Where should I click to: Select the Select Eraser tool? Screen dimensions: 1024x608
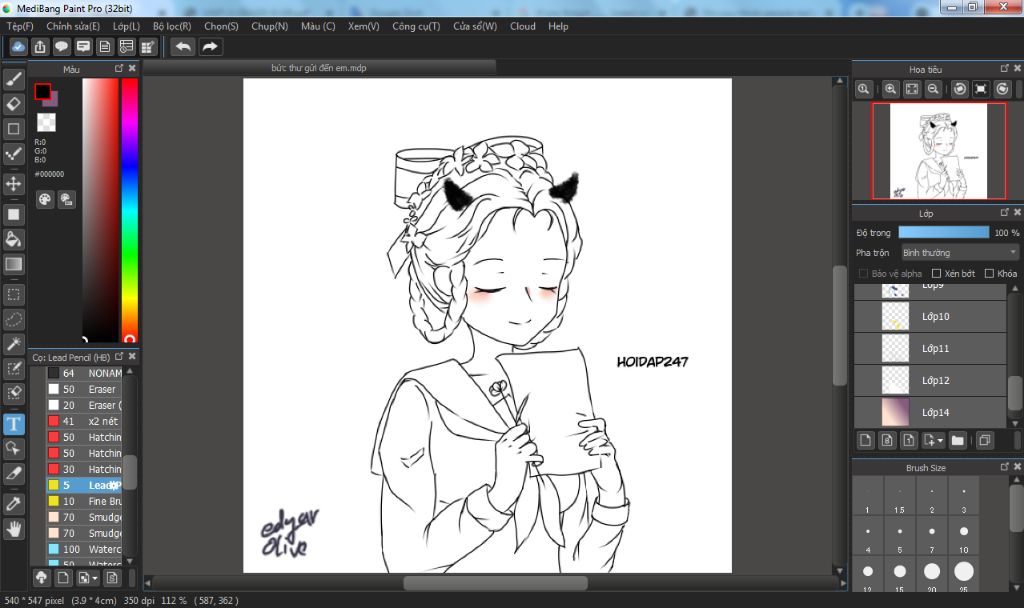pyautogui.click(x=14, y=393)
